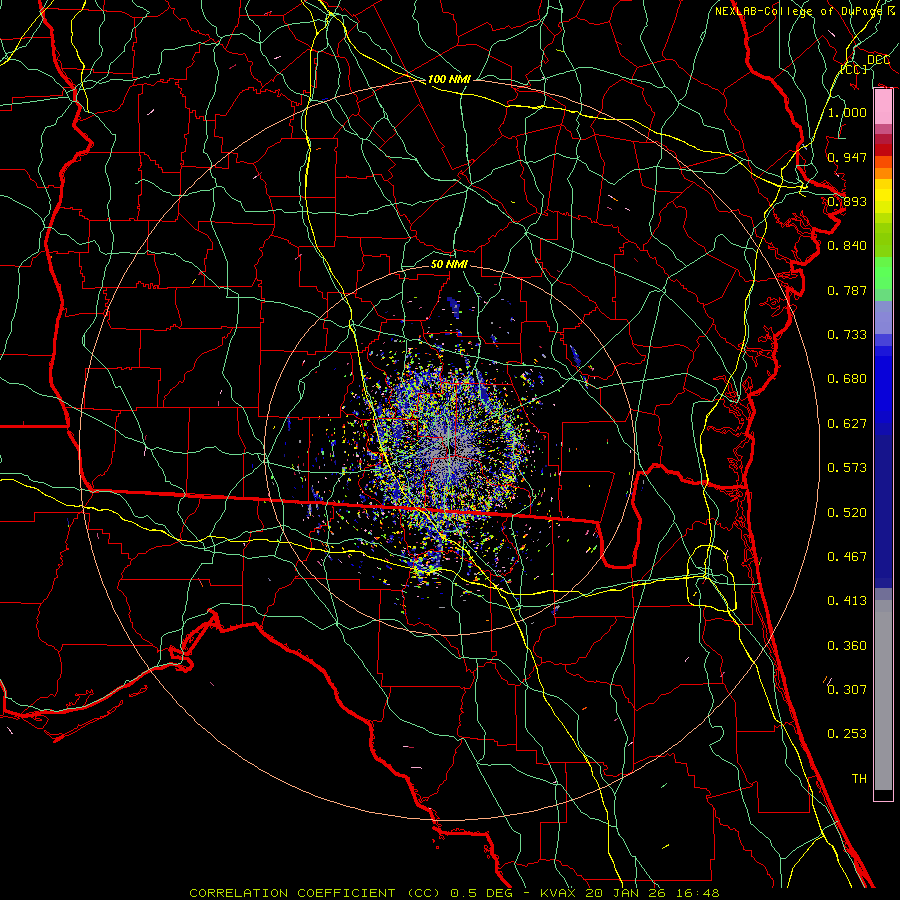Click the "[CC]" legend unit label
Image resolution: width=900 pixels, height=900 pixels.
pos(854,69)
